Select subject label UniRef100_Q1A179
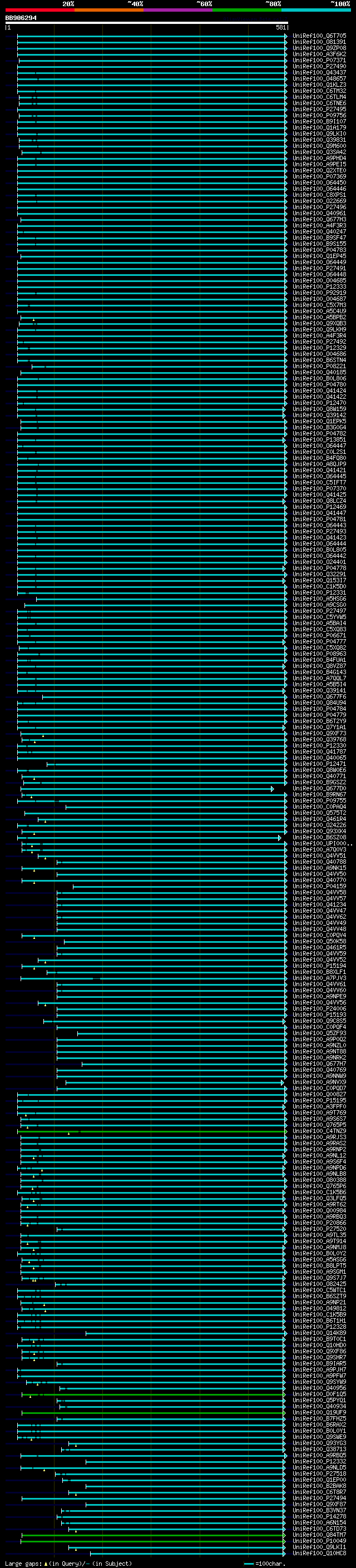Image resolution: width=356 pixels, height=1568 pixels. click(x=319, y=127)
